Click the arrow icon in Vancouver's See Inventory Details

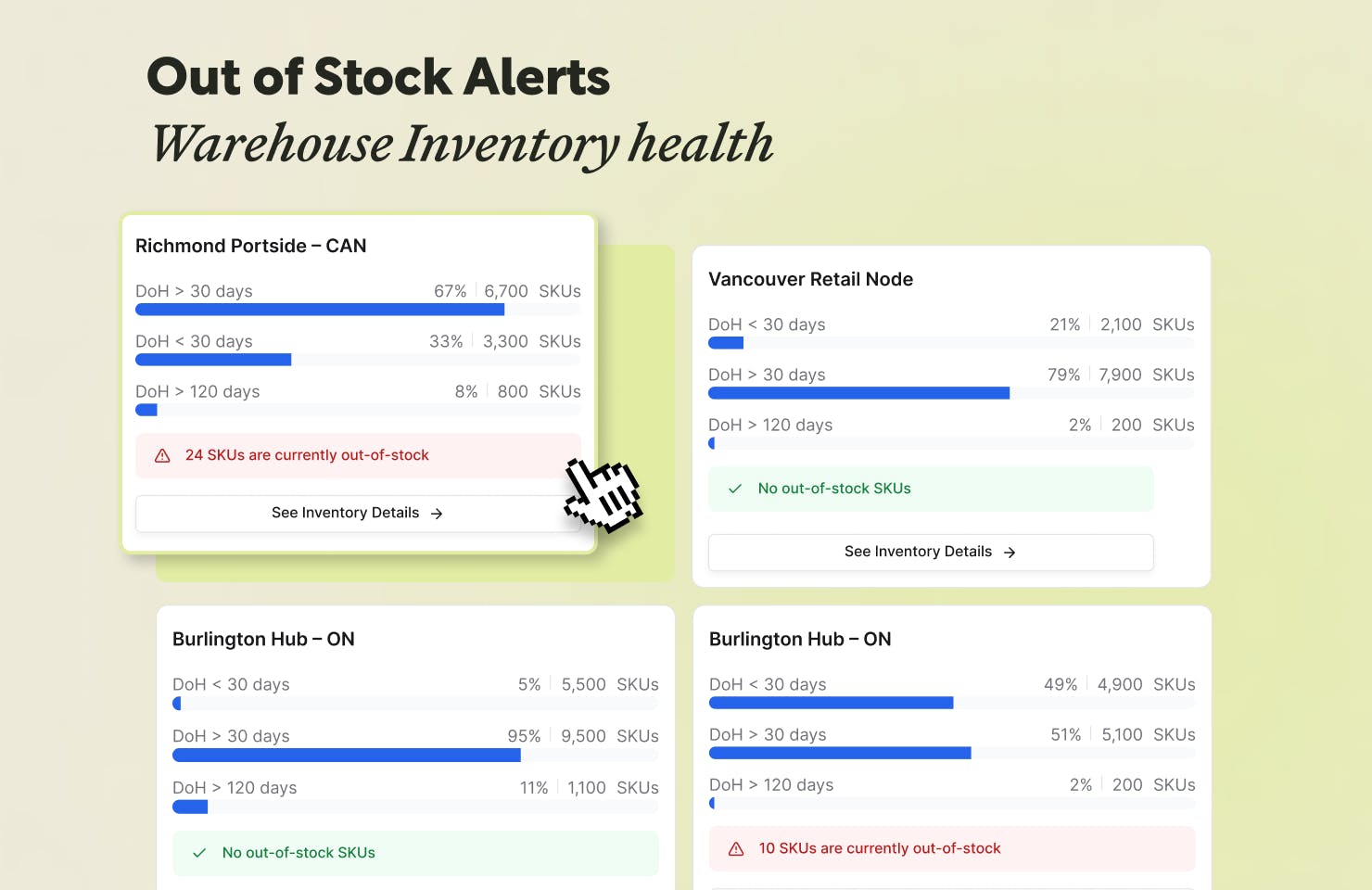click(x=1010, y=553)
